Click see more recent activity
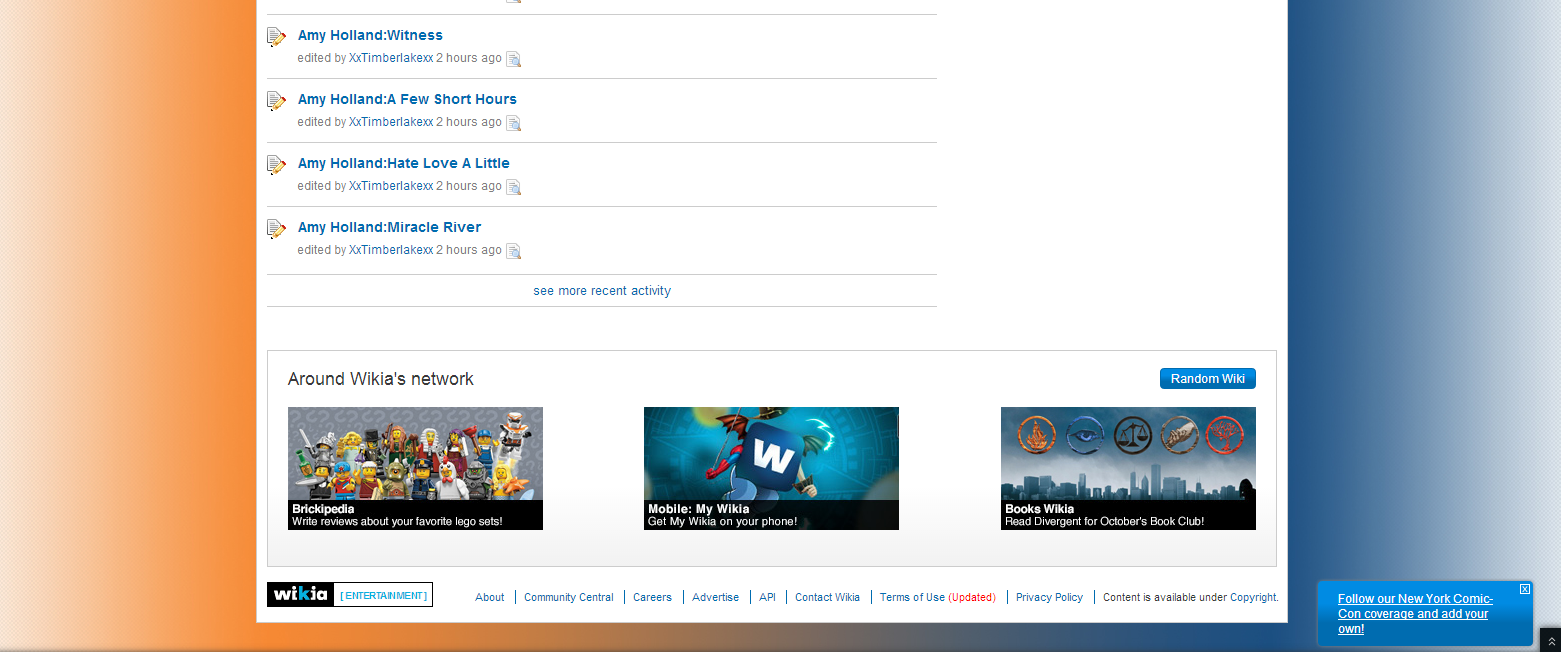Screen dimensions: 1561x652 coord(602,291)
